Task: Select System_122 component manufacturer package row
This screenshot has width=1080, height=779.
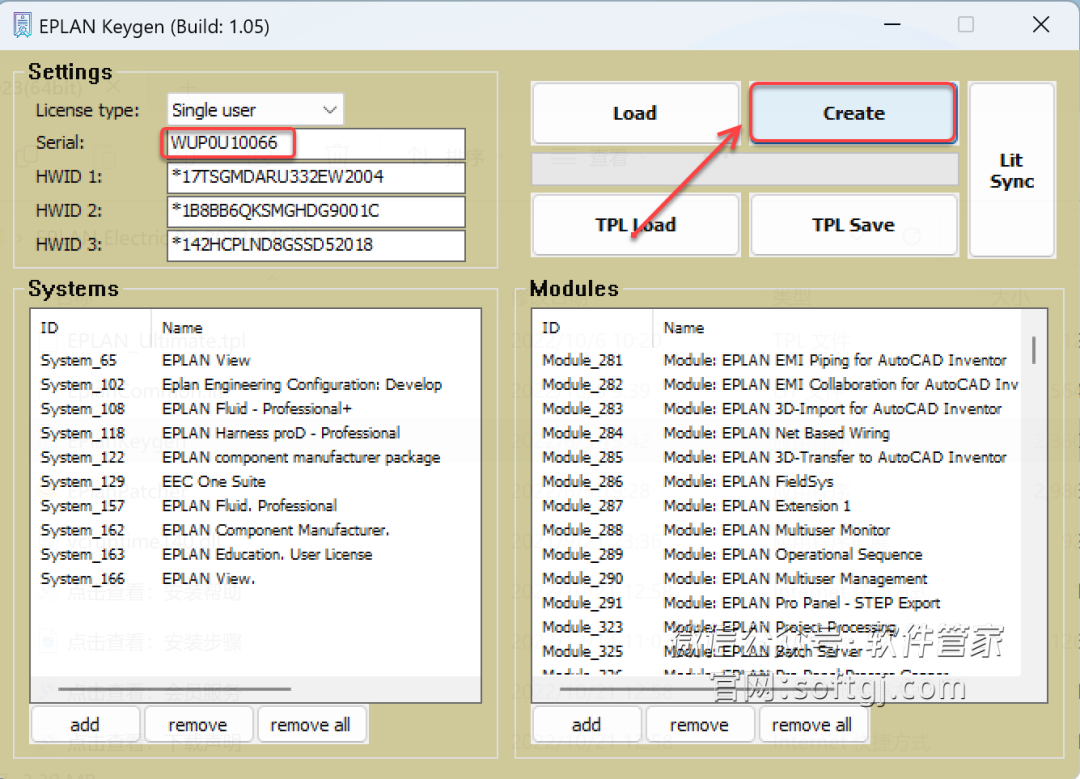Action: click(255, 457)
